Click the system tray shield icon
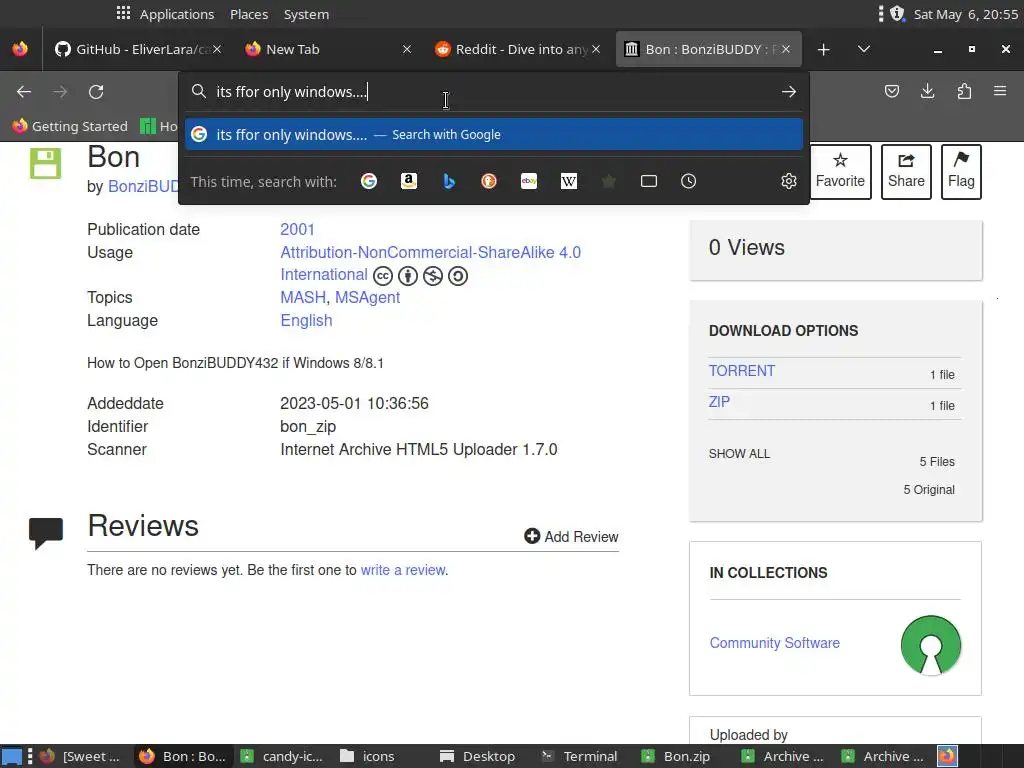The height and width of the screenshot is (768, 1024). [x=897, y=13]
